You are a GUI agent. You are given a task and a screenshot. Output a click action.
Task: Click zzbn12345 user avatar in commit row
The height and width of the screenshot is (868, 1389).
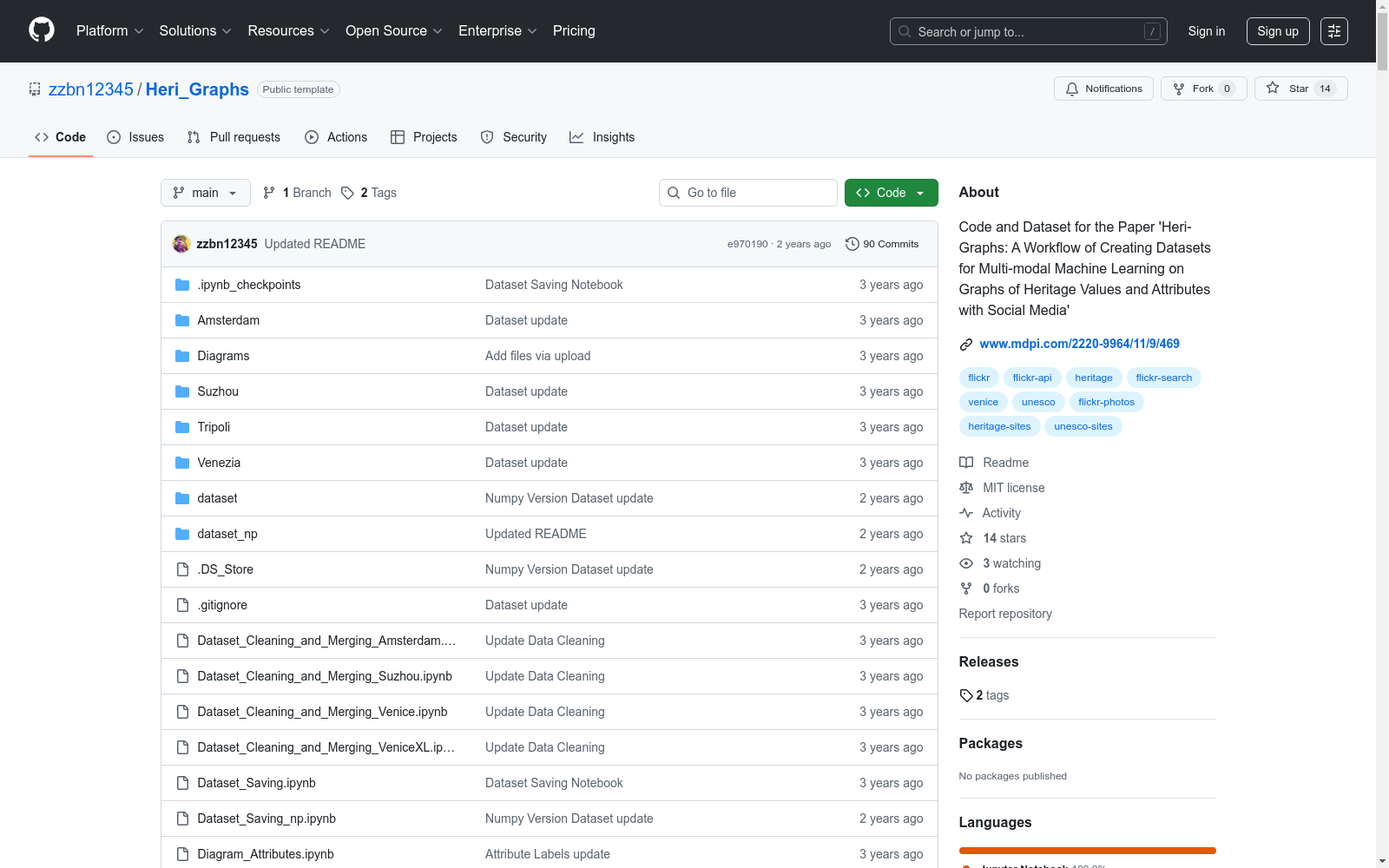[x=181, y=244]
